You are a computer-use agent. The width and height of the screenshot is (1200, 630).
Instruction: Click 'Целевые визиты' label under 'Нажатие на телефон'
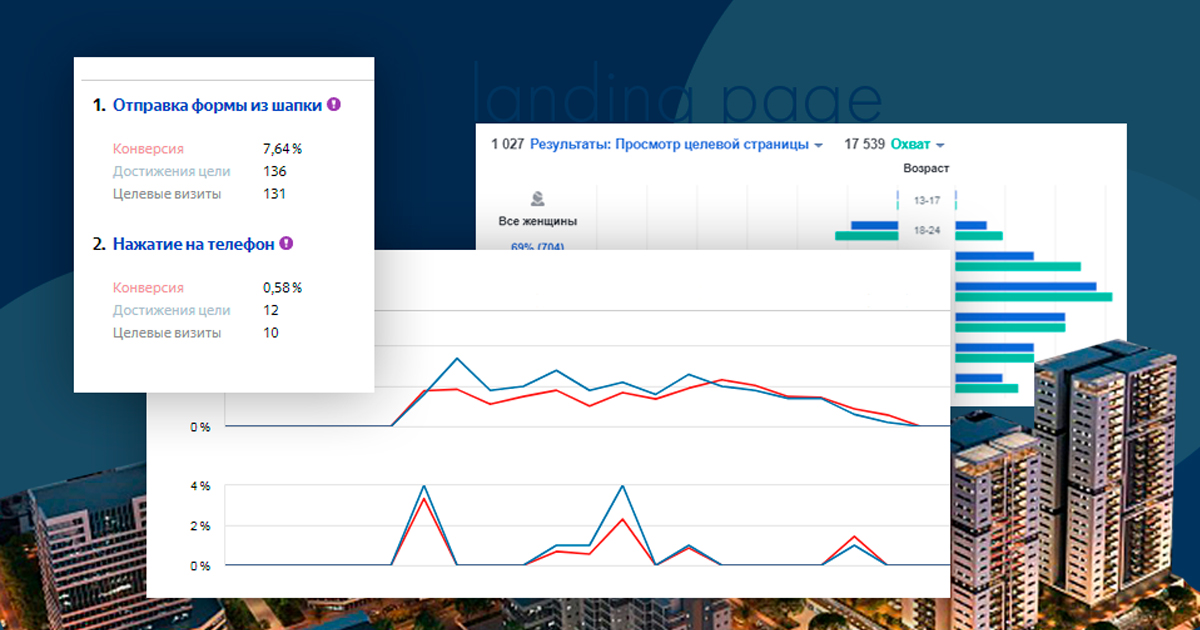click(x=167, y=333)
